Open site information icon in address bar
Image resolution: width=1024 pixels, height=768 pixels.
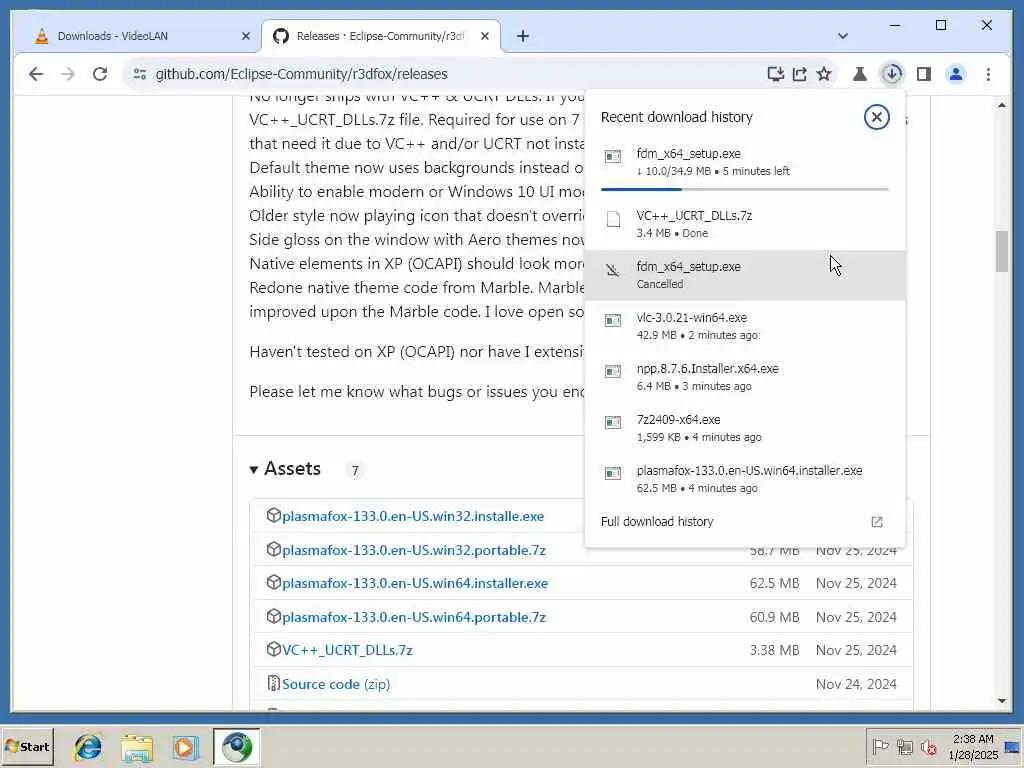coord(140,74)
